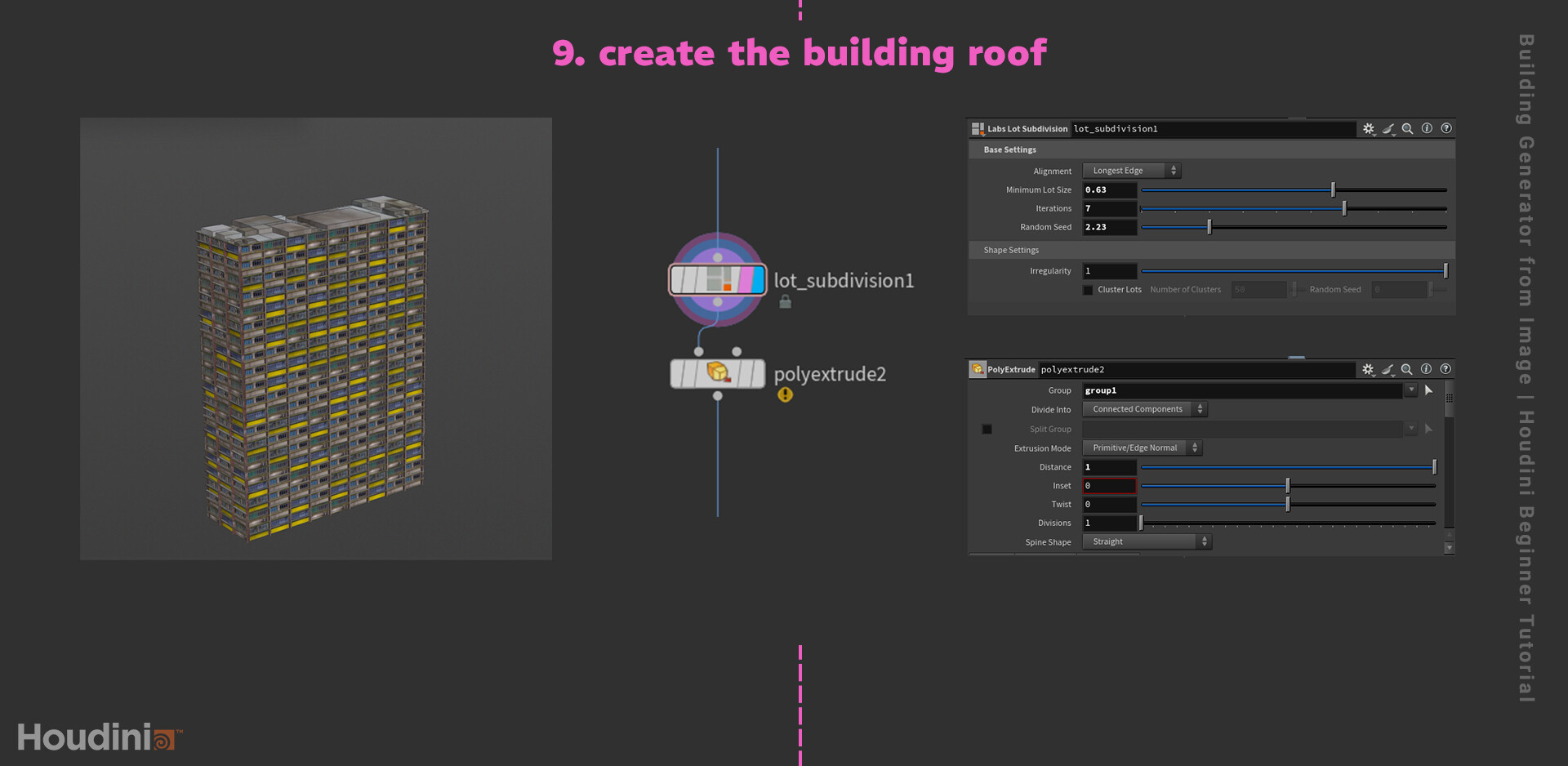Viewport: 1568px width, 766px height.
Task: Select the lot_subdivision1 node in the network
Action: [x=717, y=279]
